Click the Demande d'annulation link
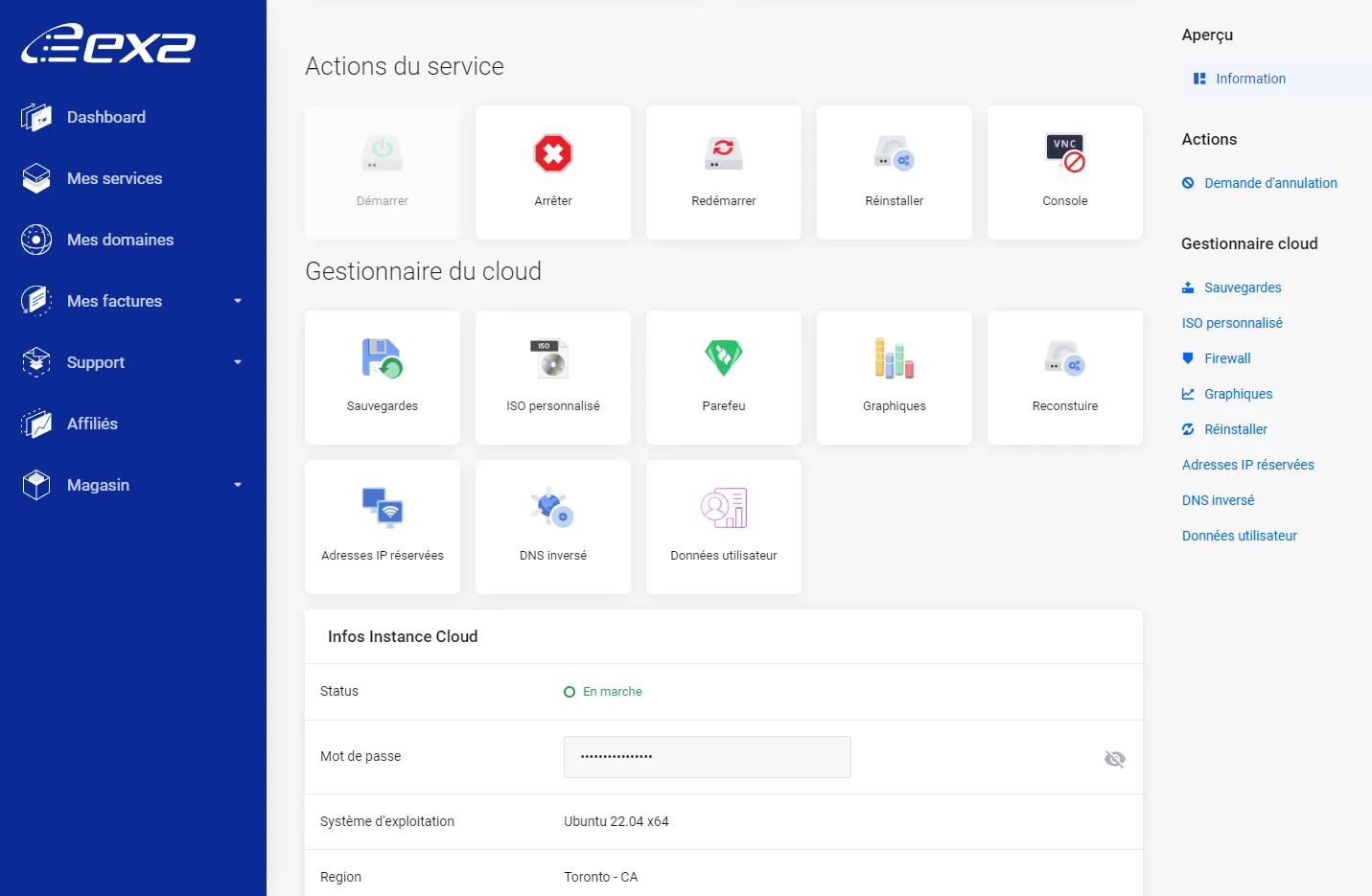This screenshot has width=1372, height=896. click(x=1269, y=183)
